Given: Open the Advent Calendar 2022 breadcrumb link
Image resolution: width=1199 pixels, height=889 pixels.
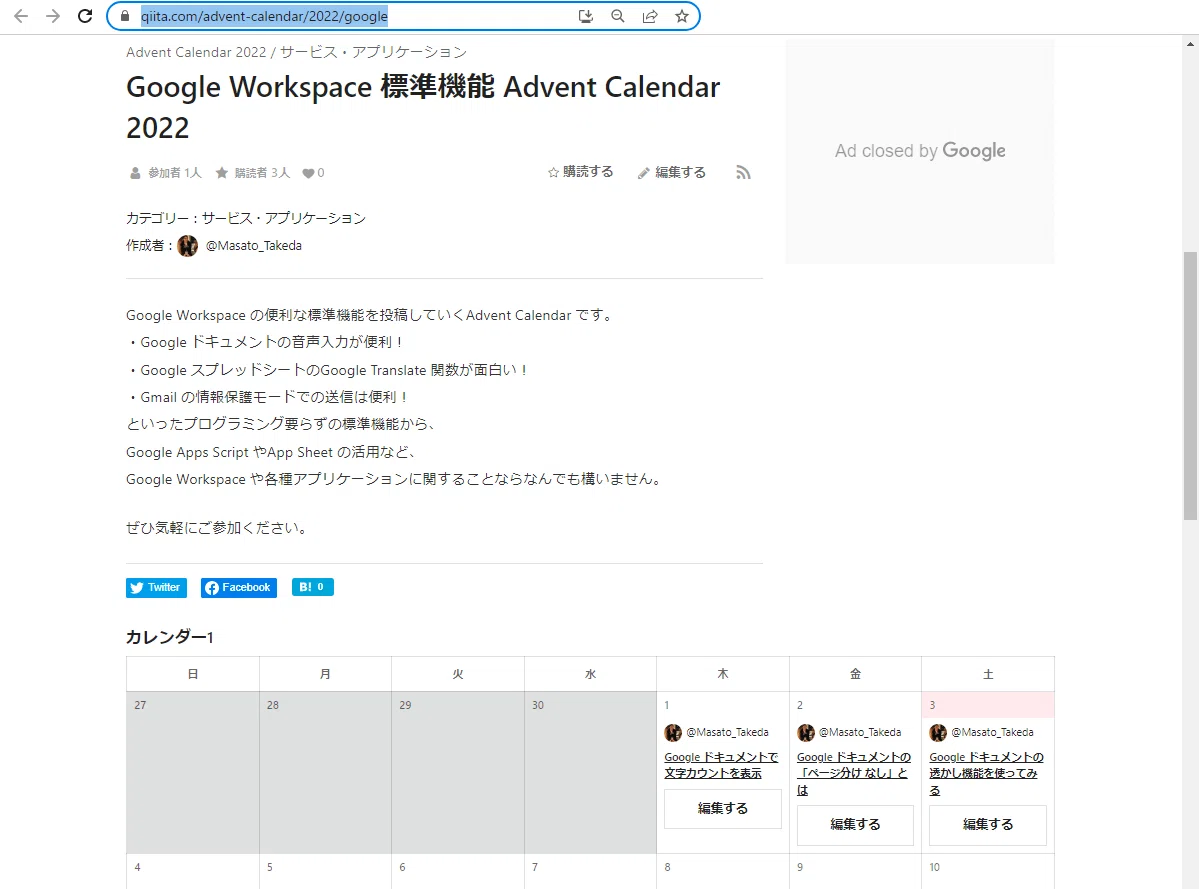Looking at the screenshot, I should 197,52.
